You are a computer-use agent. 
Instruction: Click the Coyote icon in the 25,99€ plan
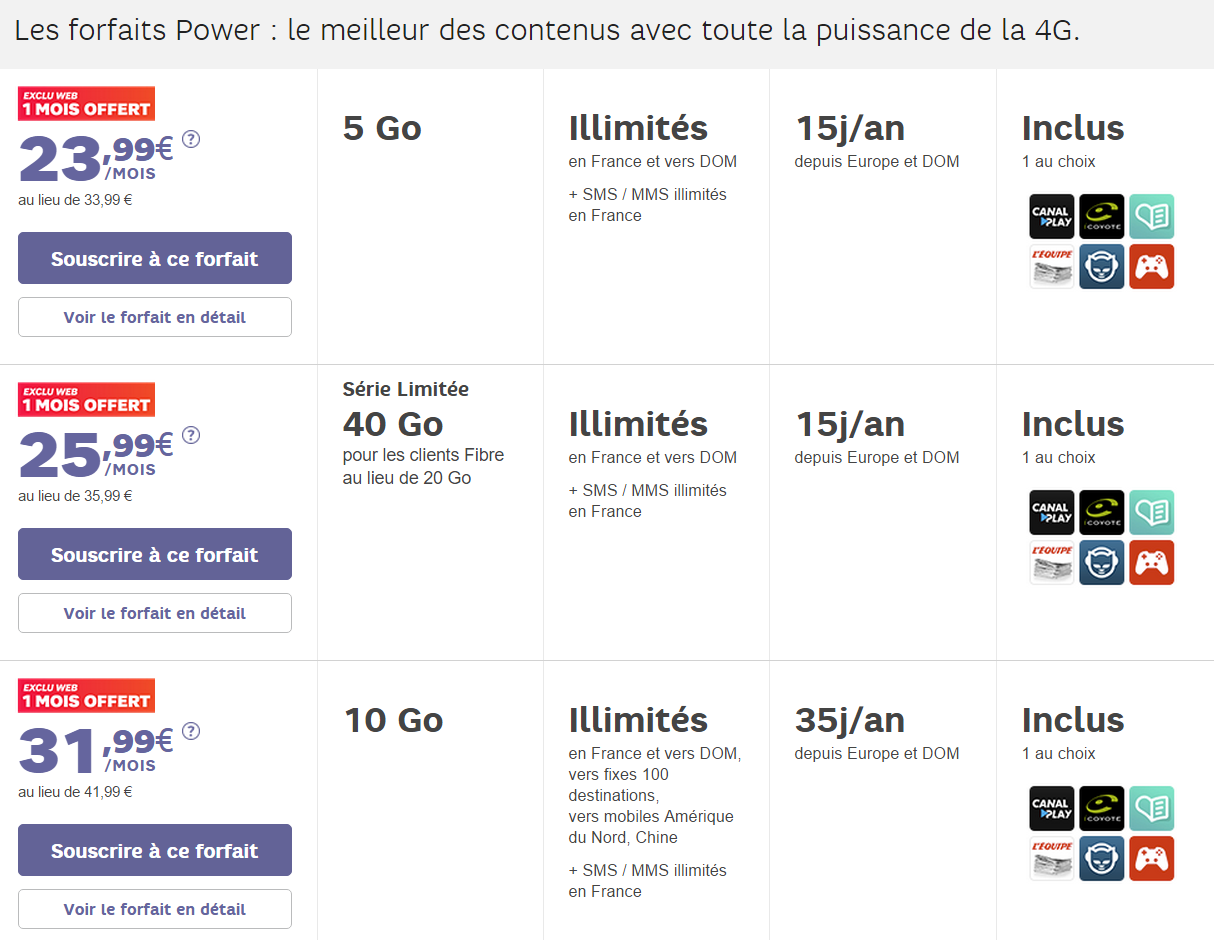coord(1101,512)
